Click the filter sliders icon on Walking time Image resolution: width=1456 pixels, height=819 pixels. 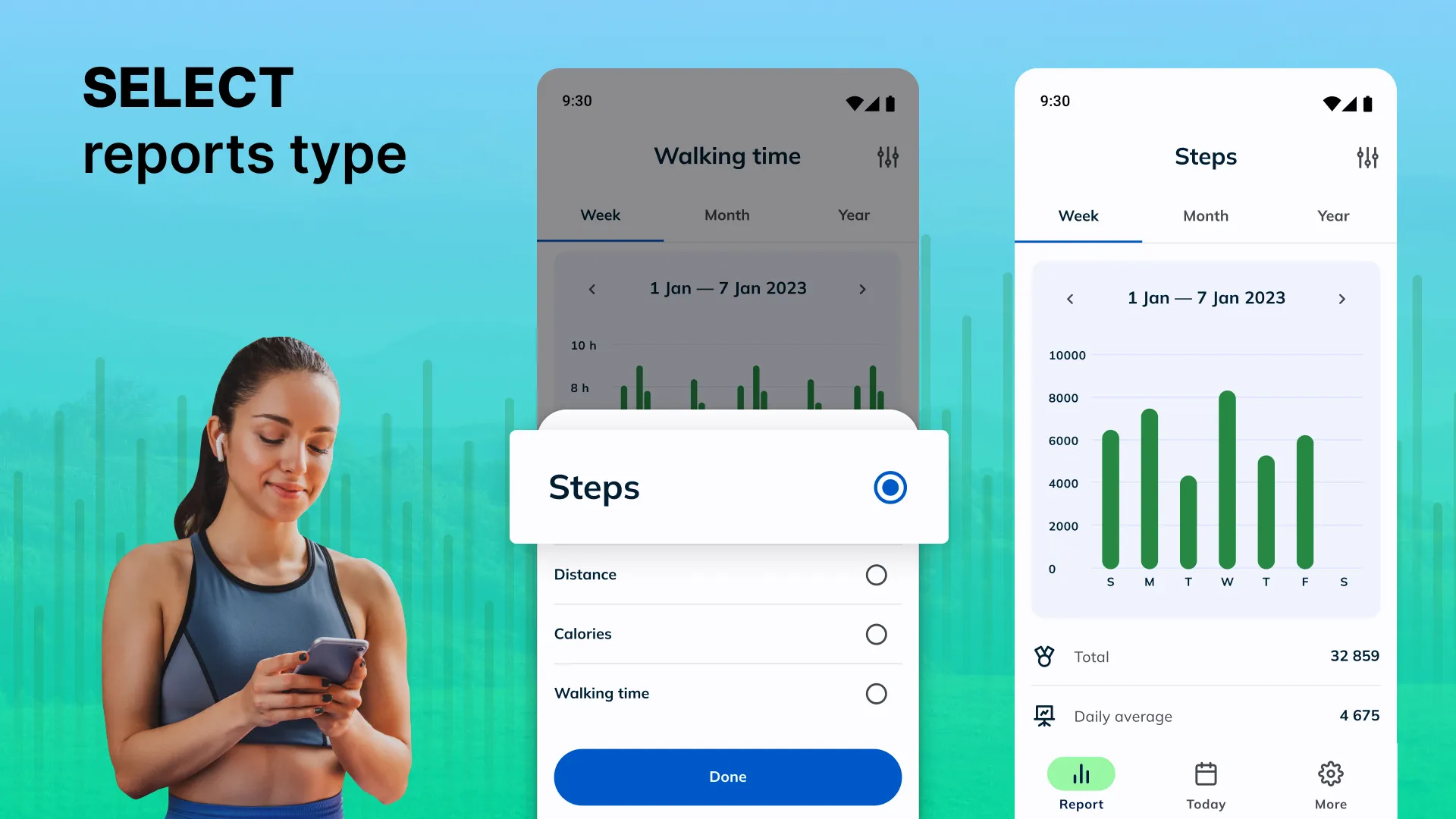(x=888, y=157)
